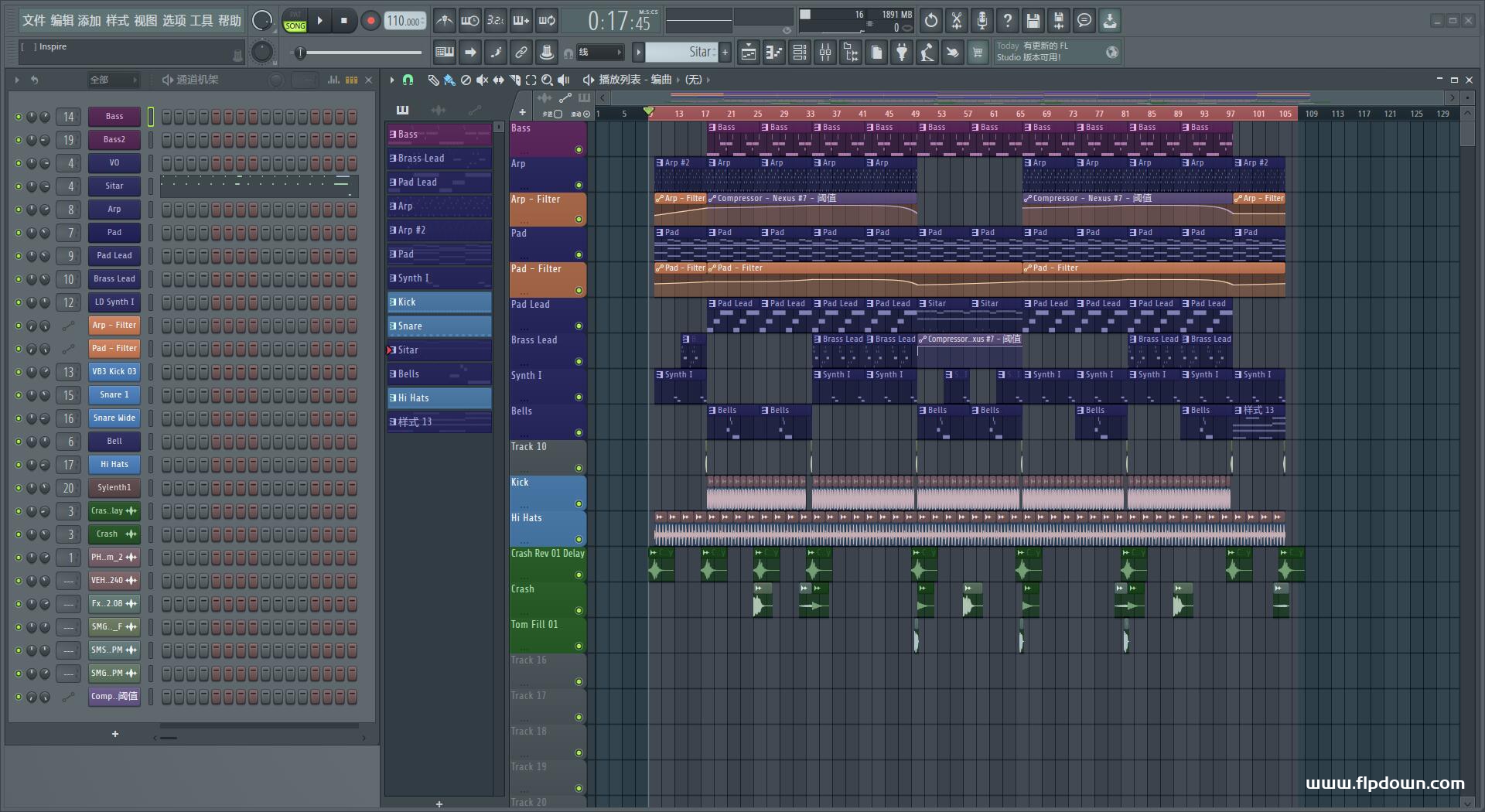This screenshot has height=812, width=1485.
Task: Open pattern menu arrow left of Sitar
Action: [638, 53]
